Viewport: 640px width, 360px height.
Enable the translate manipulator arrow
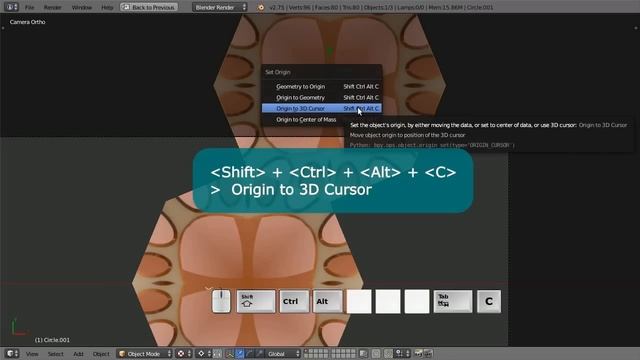[240, 354]
